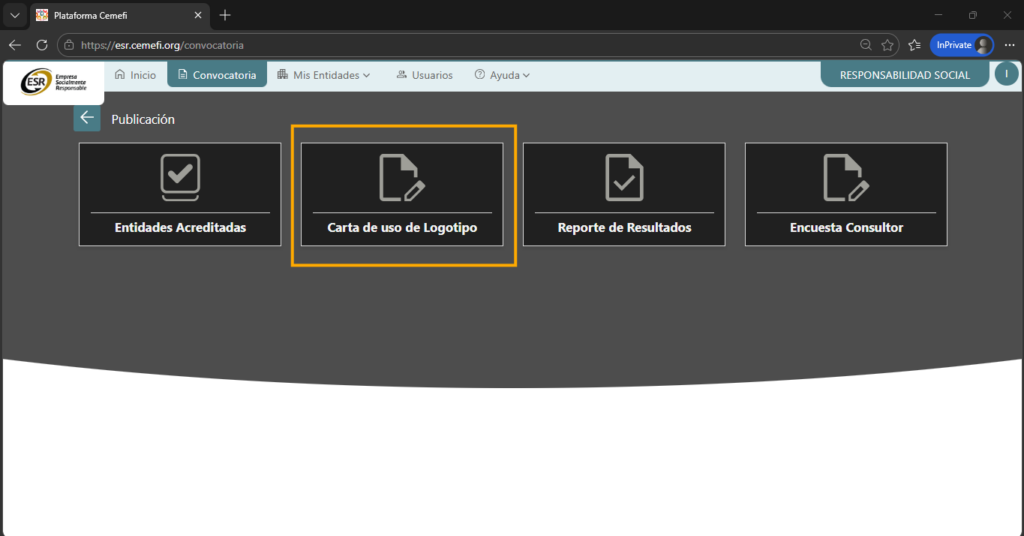1024x536 pixels.
Task: Open the Encuesta Consultor card
Action: pos(846,194)
